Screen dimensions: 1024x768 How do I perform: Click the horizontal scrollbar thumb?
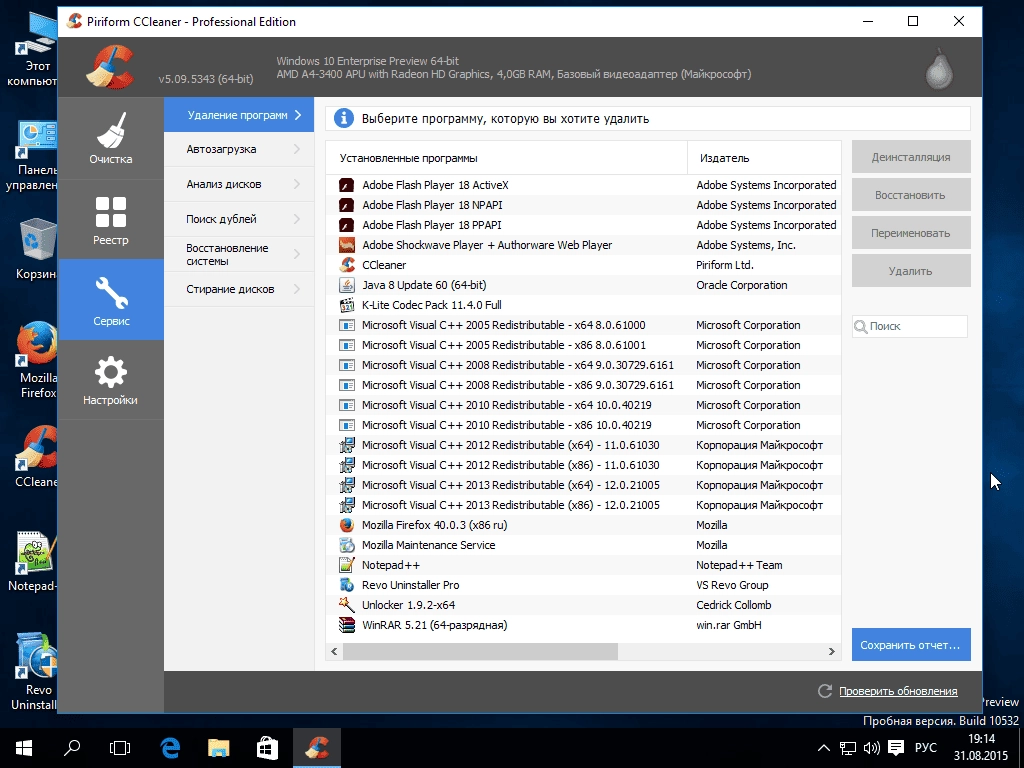tap(480, 651)
